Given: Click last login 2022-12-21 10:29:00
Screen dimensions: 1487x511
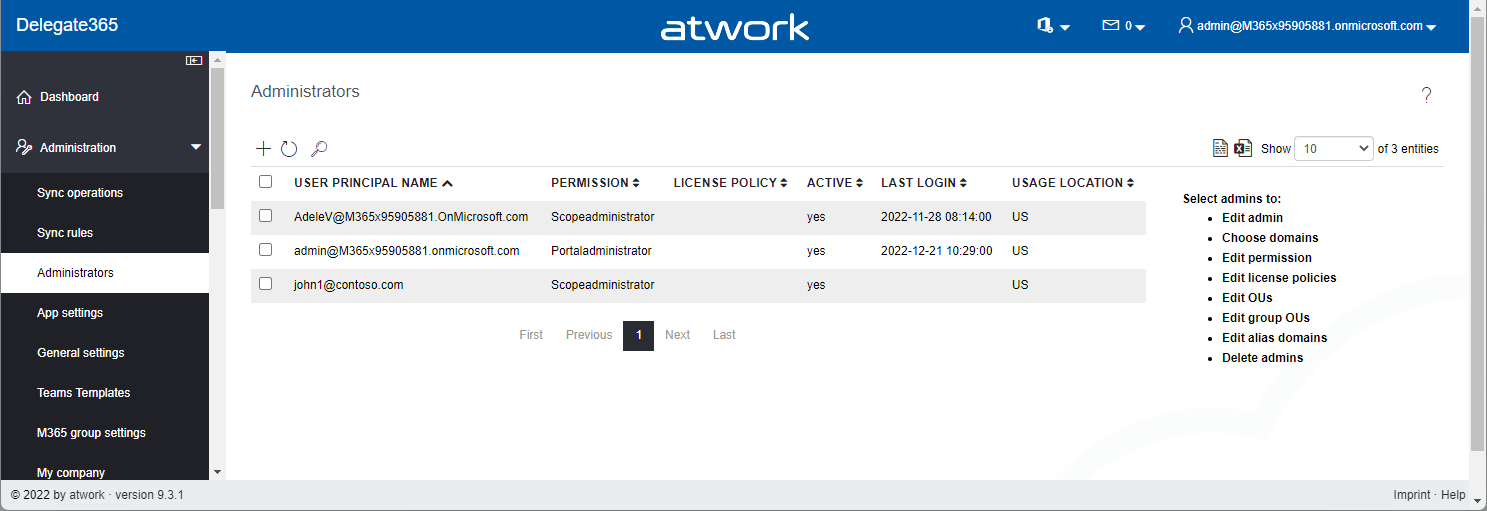Looking at the screenshot, I should (x=937, y=251).
